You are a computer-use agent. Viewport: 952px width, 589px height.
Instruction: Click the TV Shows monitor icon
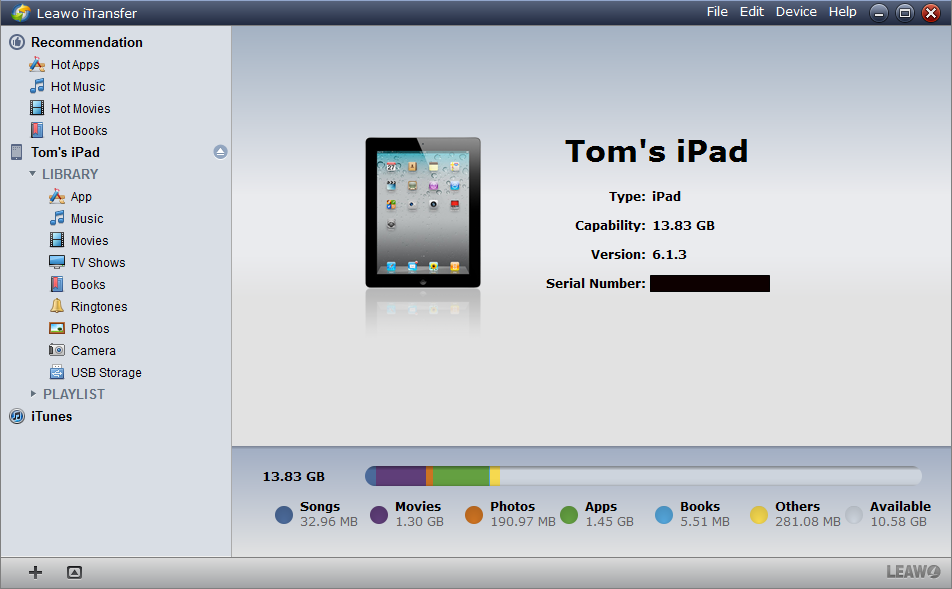pos(57,262)
